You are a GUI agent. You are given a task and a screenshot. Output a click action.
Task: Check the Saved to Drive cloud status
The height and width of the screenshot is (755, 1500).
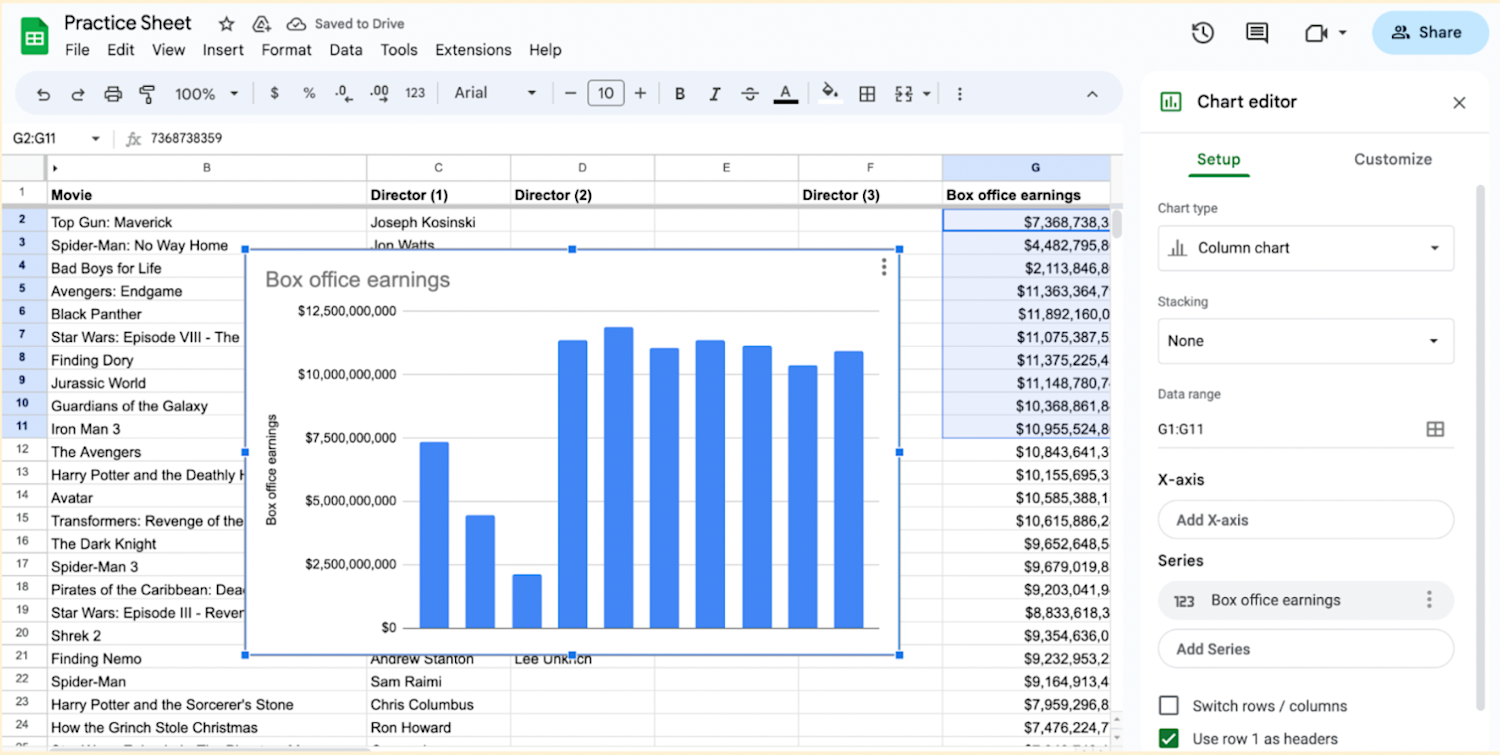[346, 24]
